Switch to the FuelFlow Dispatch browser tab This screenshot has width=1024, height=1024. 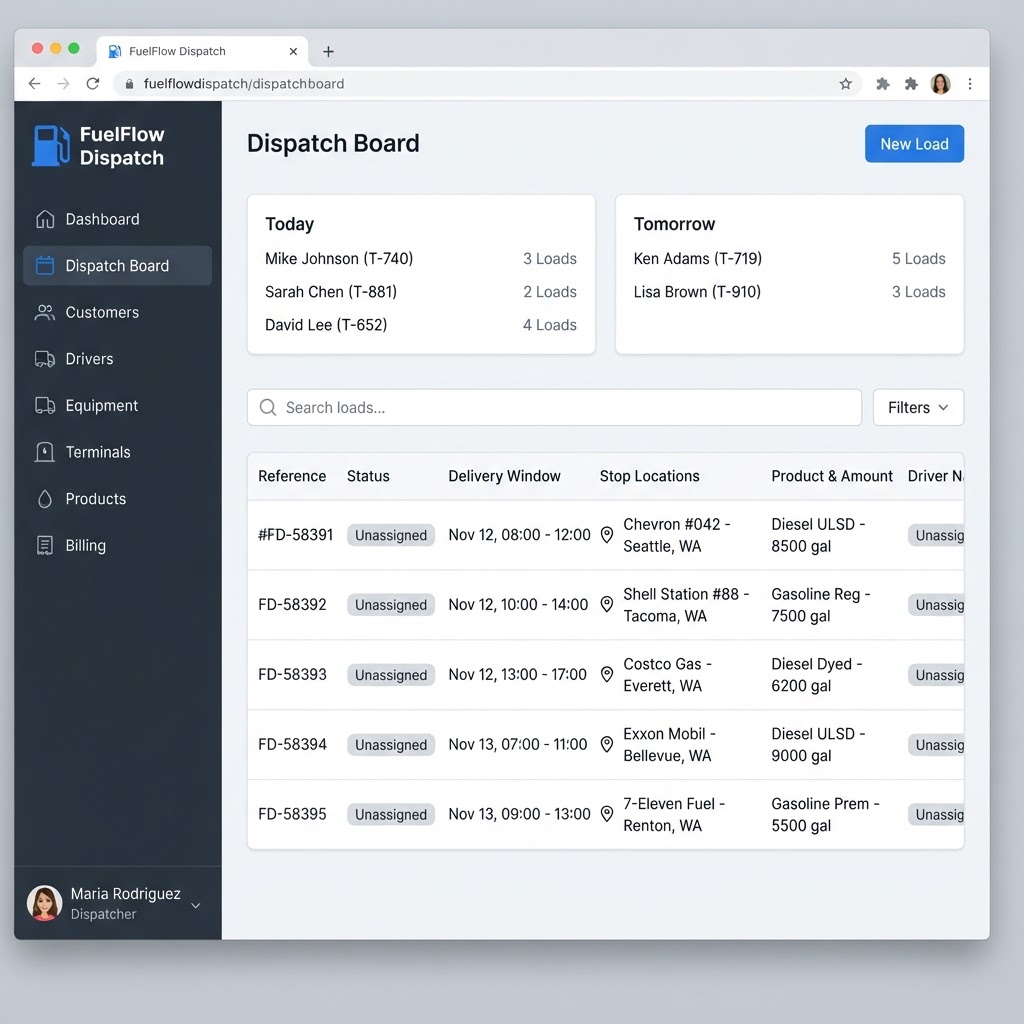(202, 52)
